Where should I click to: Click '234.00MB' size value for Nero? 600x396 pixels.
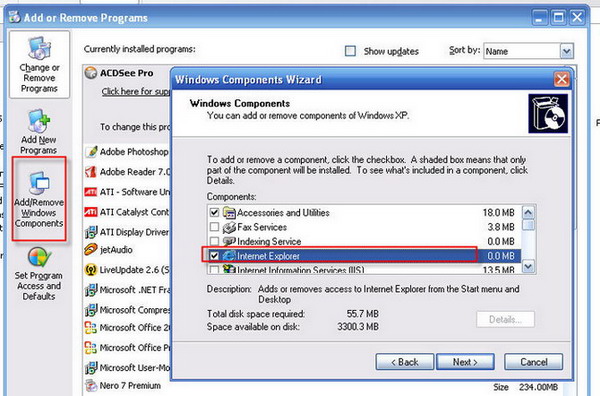click(x=538, y=387)
